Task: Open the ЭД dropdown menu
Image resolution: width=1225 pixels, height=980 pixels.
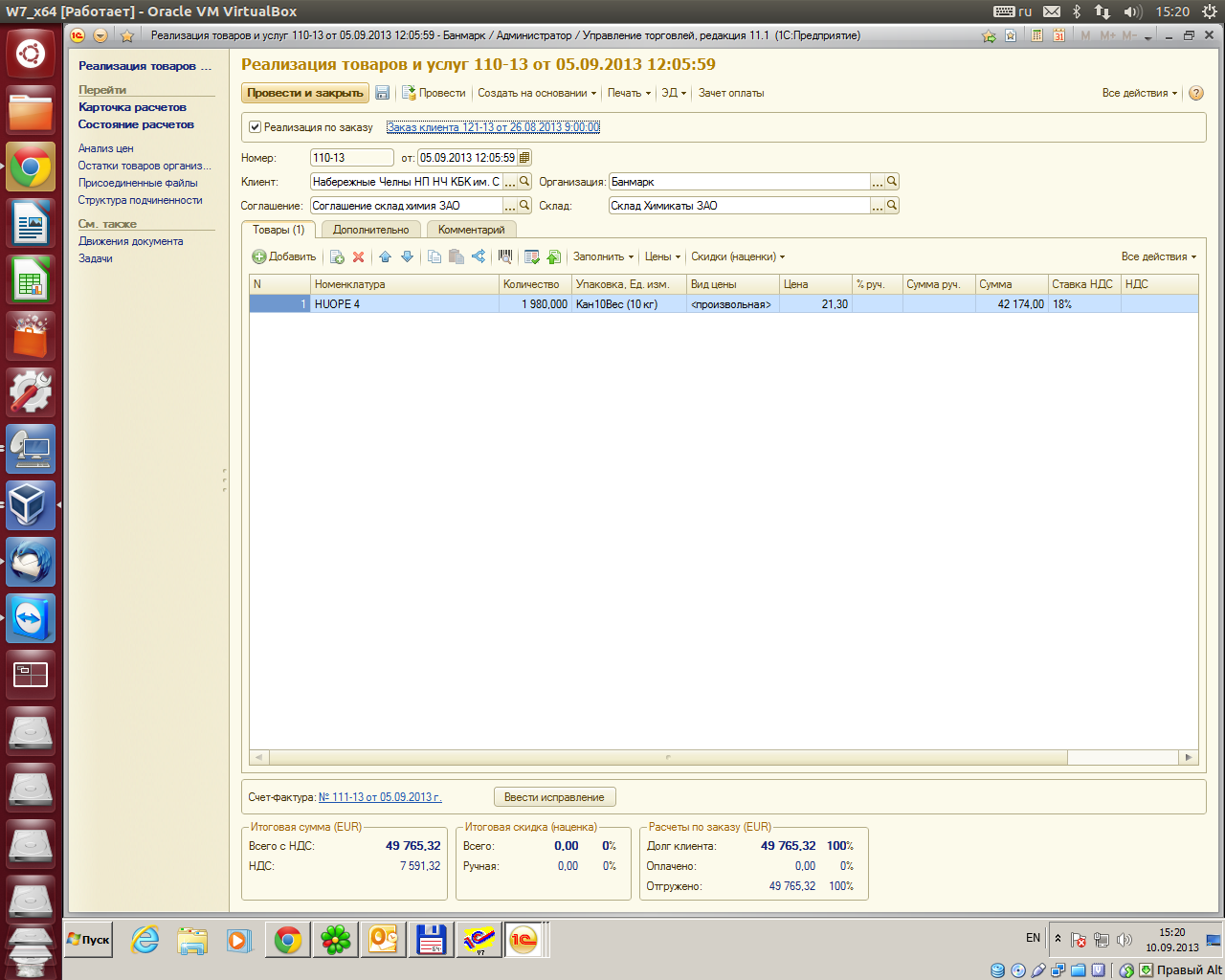Action: pos(674,93)
